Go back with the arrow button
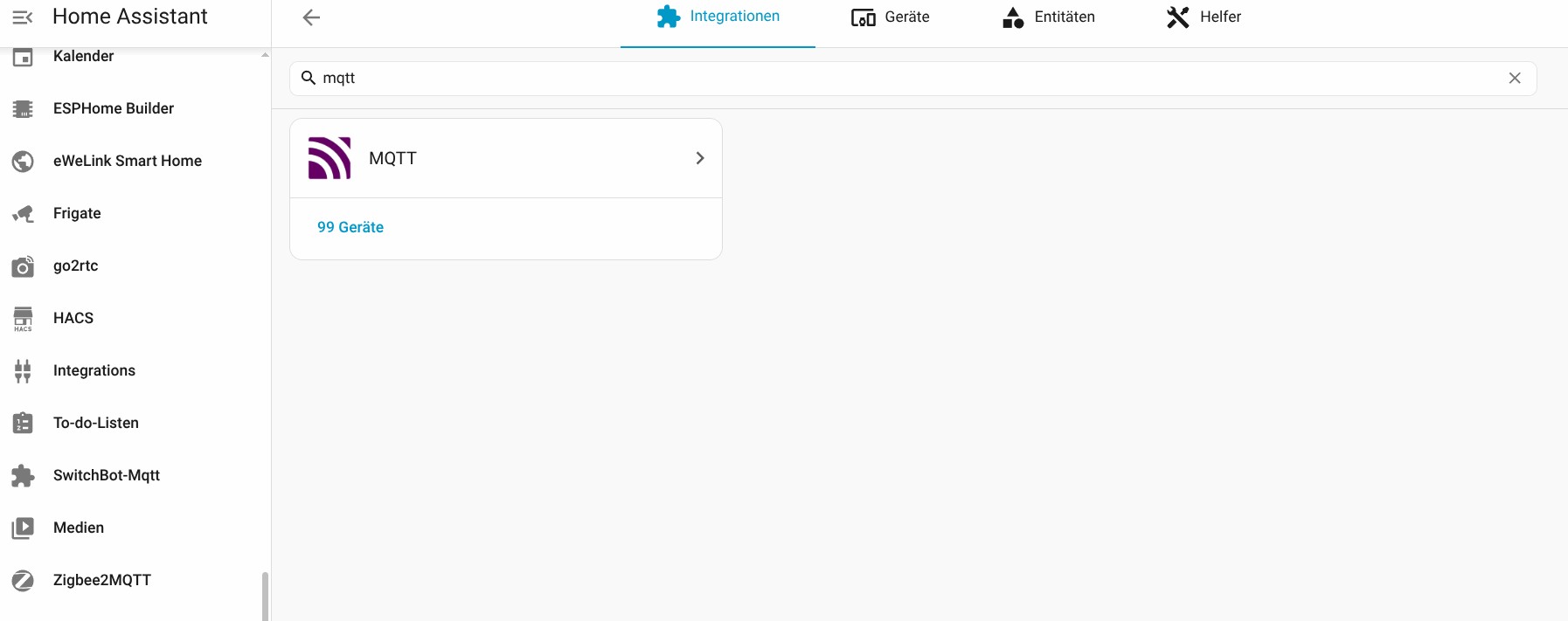The image size is (1568, 621). tap(311, 17)
